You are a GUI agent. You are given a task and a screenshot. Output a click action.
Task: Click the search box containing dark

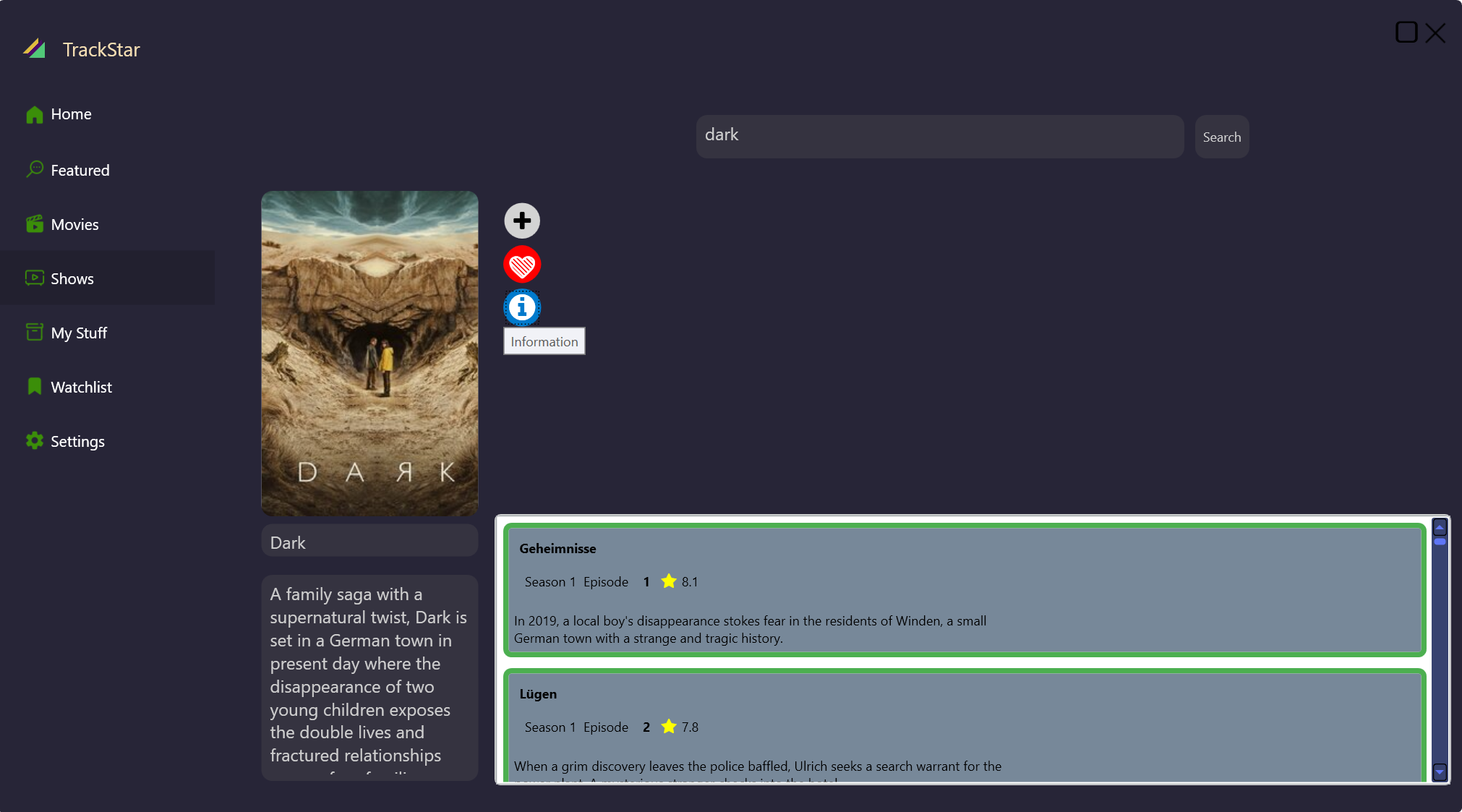tap(939, 136)
